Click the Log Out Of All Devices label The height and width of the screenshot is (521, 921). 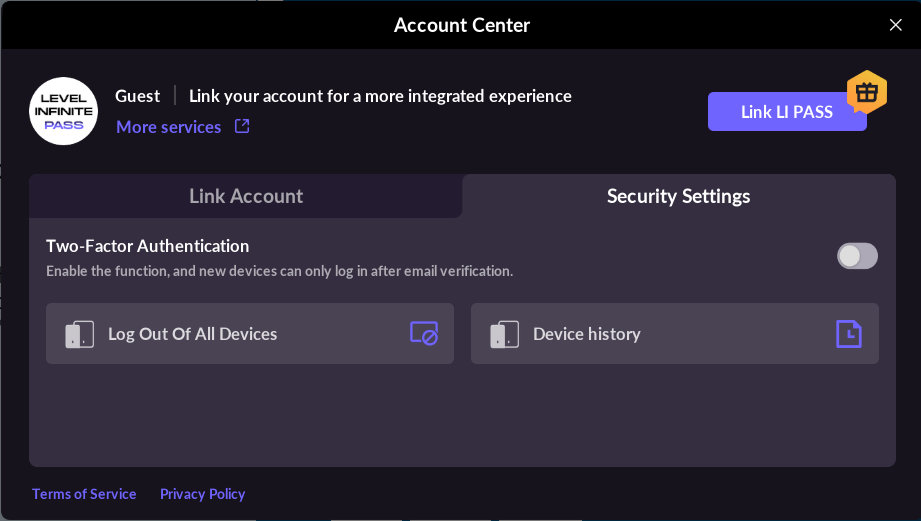coord(192,334)
